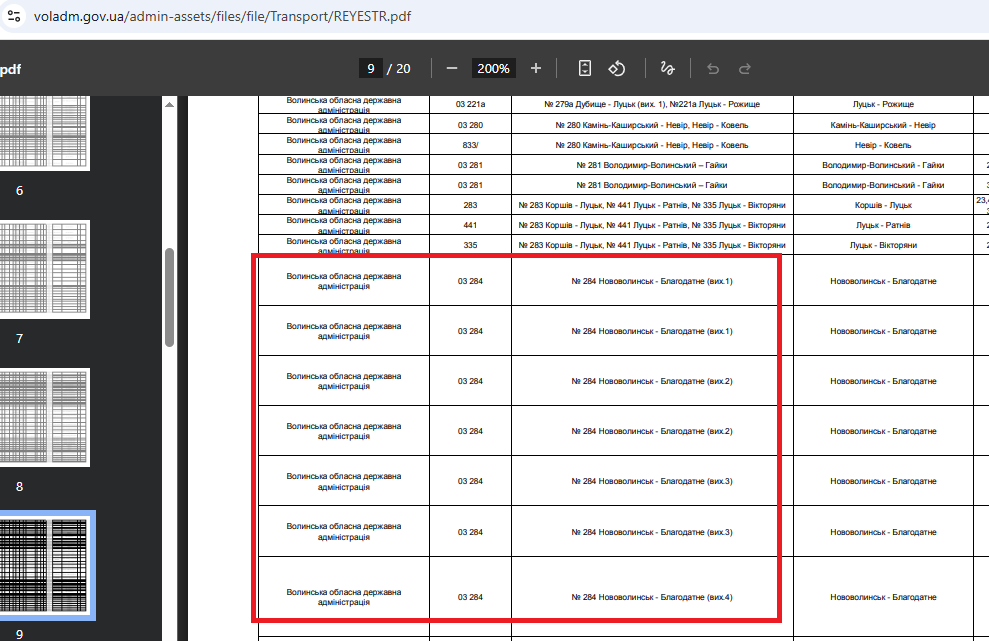Click the cell with code 833/
Image resolution: width=989 pixels, height=641 pixels.
click(470, 145)
